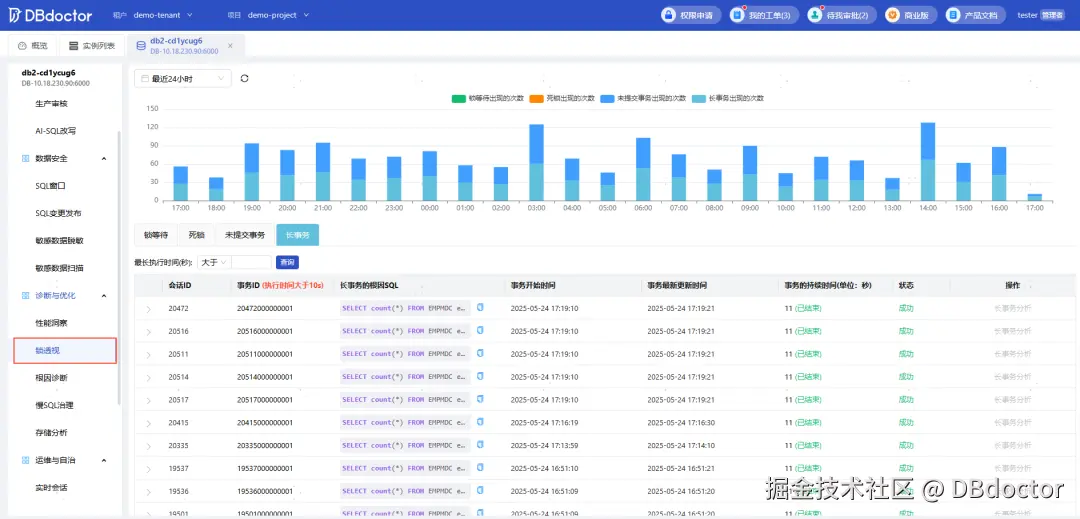Viewport: 1080px width, 519px height.
Task: Open 根因诊断 in sidebar
Action: click(52, 378)
